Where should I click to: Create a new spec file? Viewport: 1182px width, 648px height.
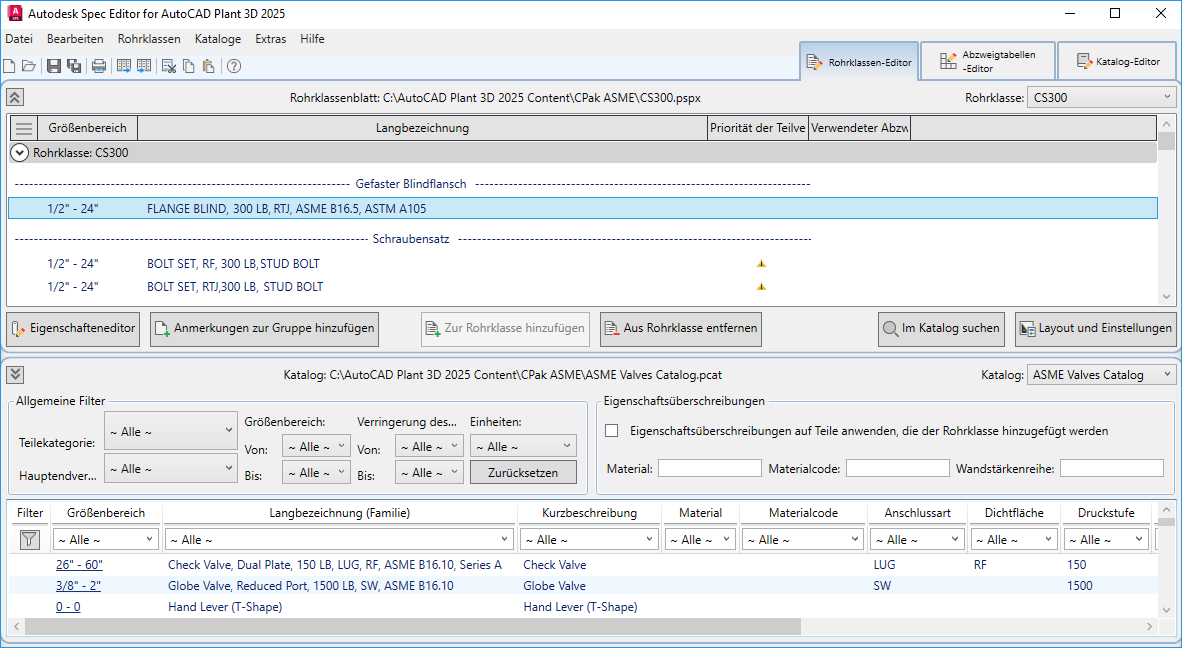9,66
